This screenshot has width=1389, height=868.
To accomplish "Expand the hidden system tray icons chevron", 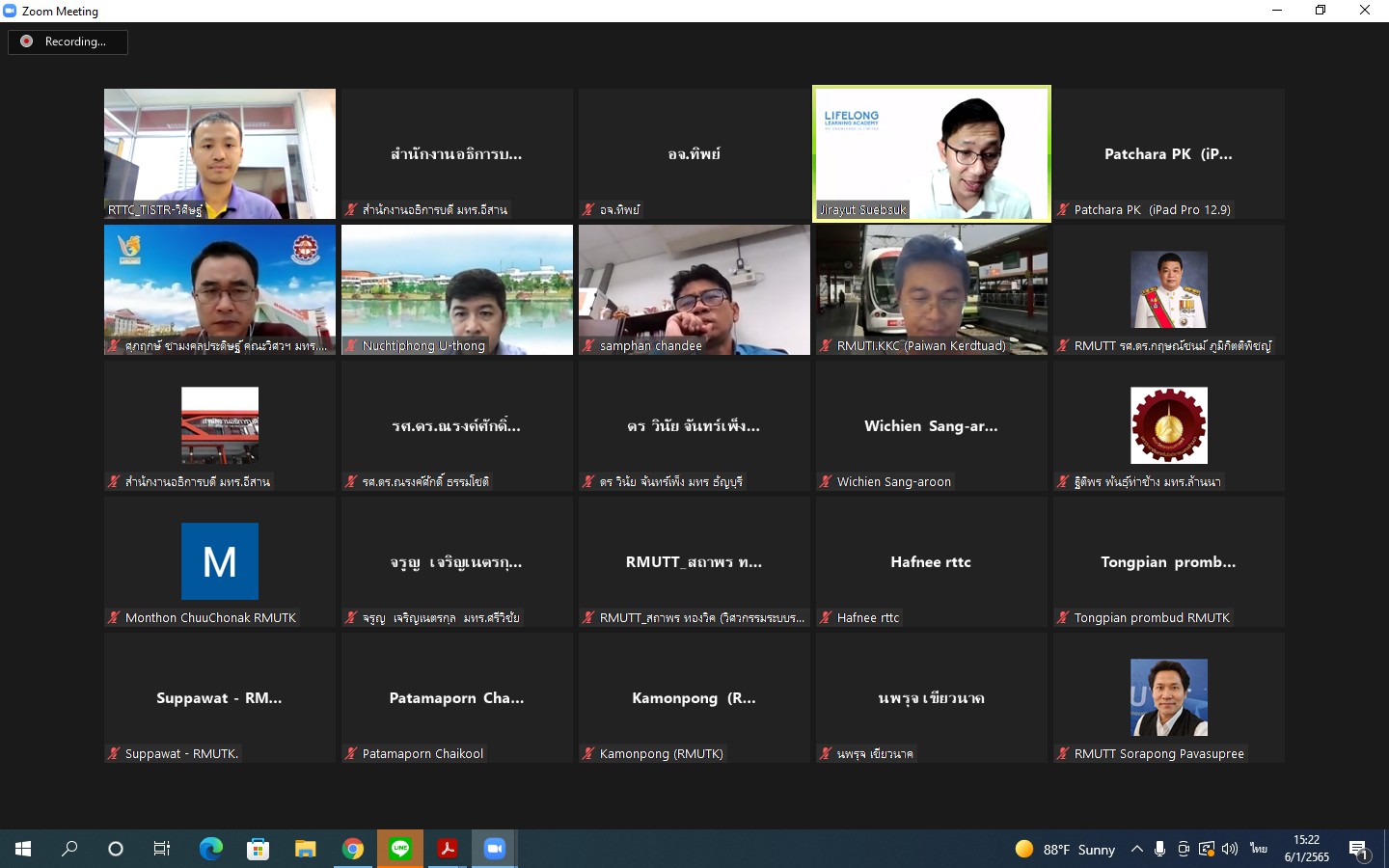I will pyautogui.click(x=1137, y=849).
